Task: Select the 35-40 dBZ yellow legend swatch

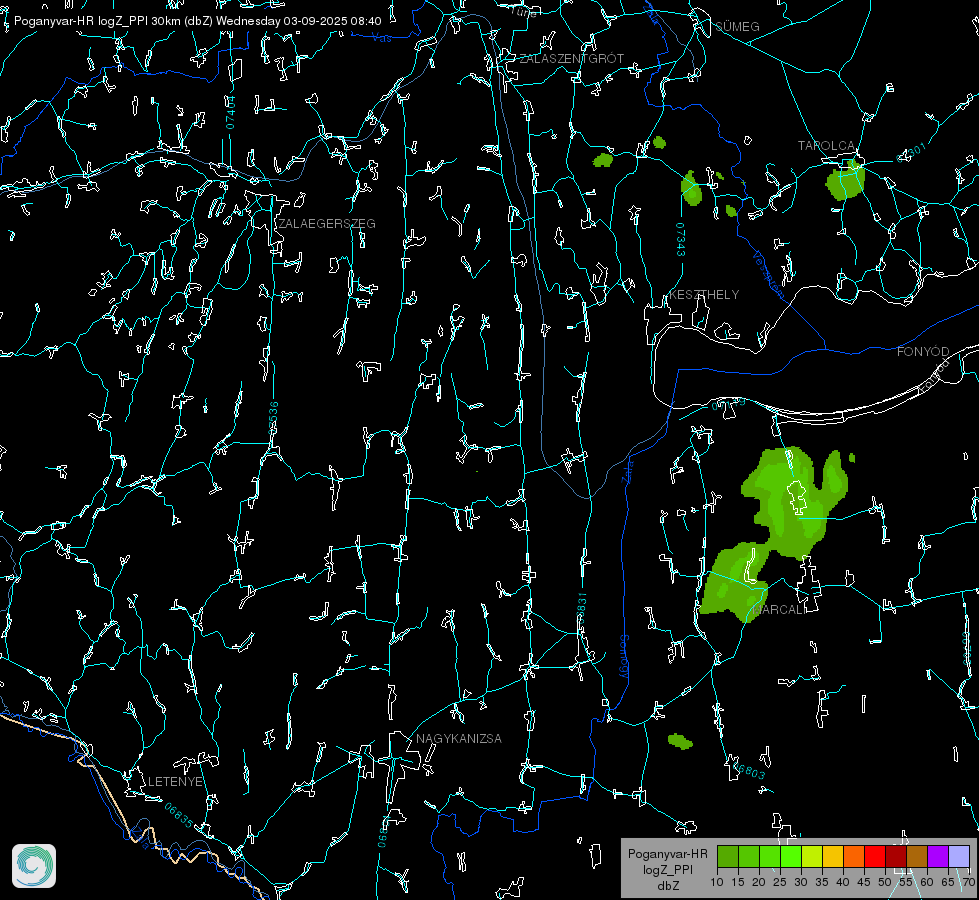Action: (833, 856)
